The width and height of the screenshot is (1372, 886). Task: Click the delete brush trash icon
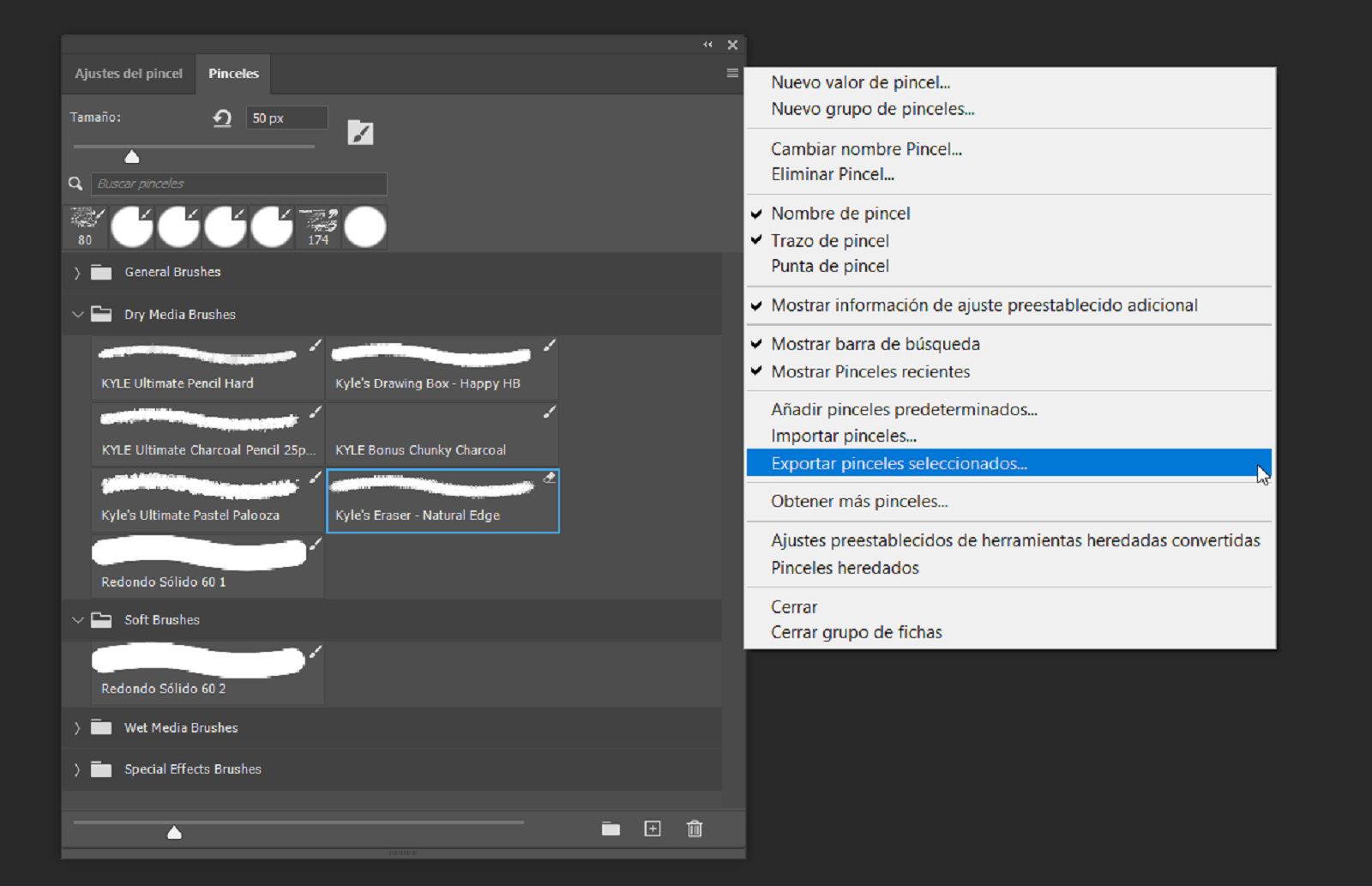(x=695, y=829)
